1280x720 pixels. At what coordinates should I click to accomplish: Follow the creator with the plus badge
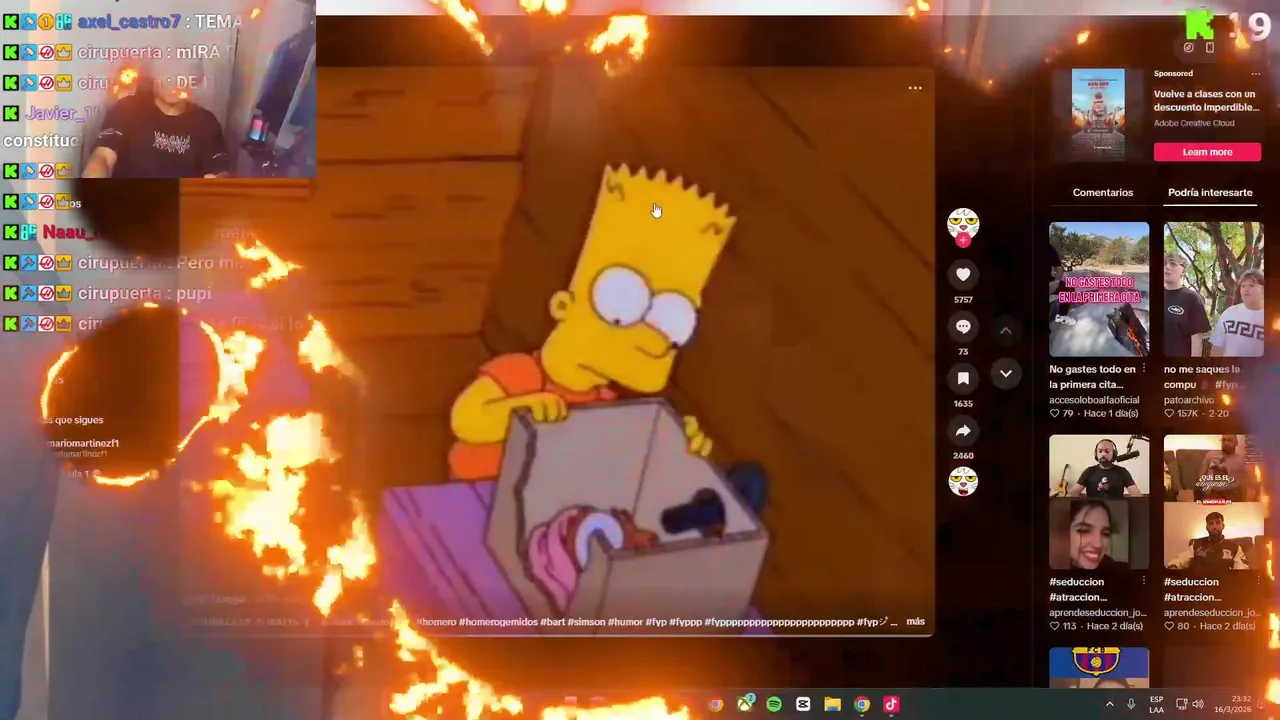(x=963, y=241)
